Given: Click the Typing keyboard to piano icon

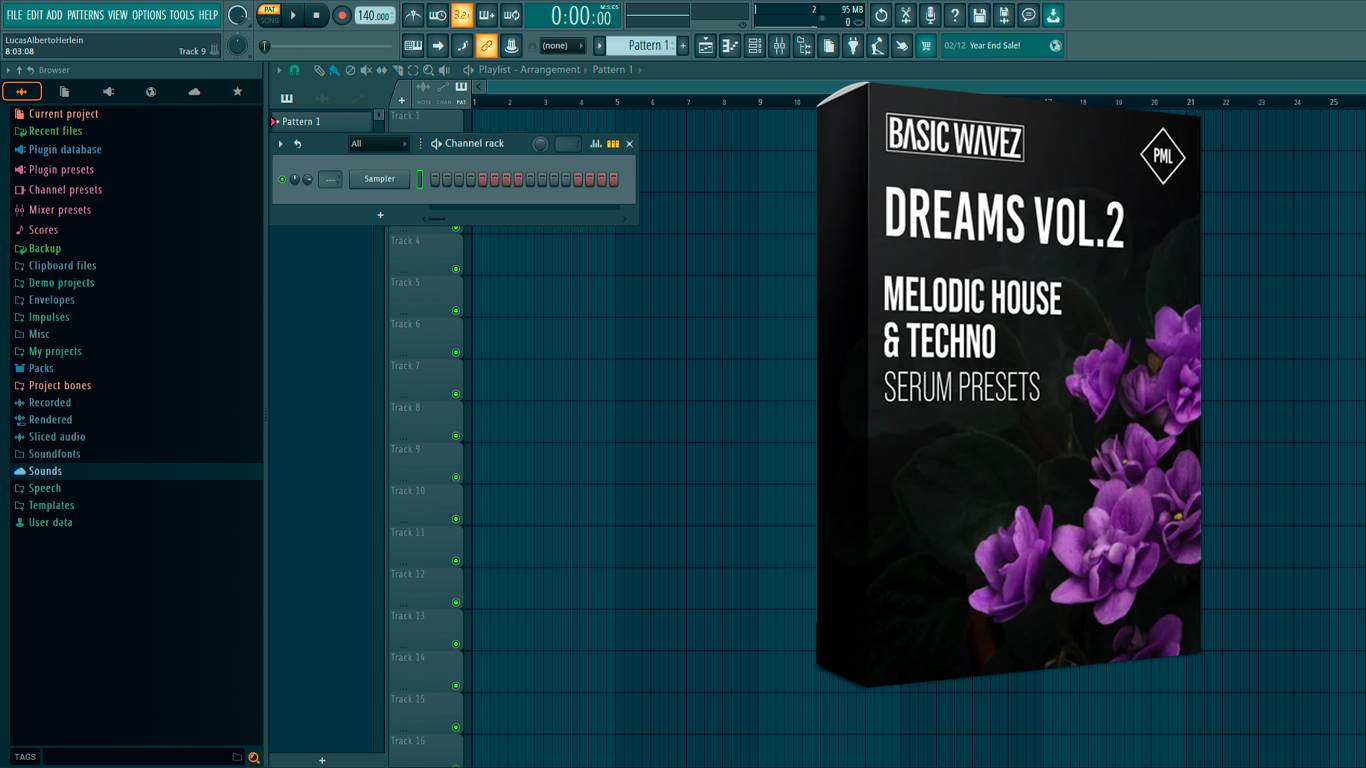Looking at the screenshot, I should pos(412,46).
